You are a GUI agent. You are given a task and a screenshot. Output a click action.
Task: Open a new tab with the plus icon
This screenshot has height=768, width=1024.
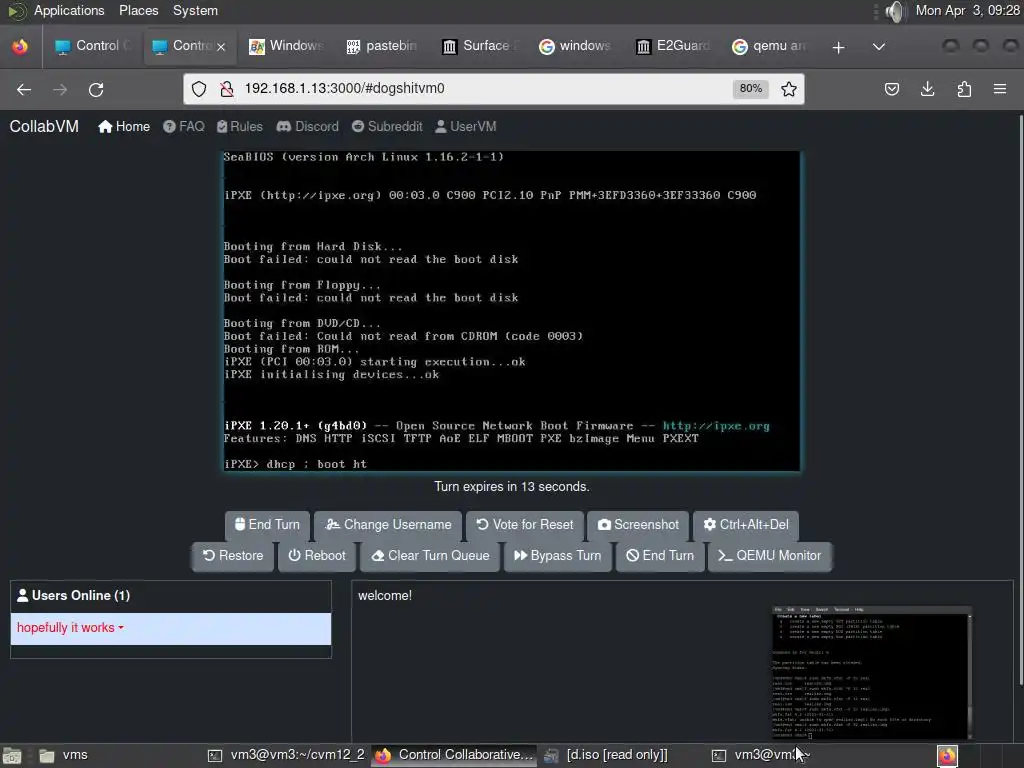click(839, 47)
